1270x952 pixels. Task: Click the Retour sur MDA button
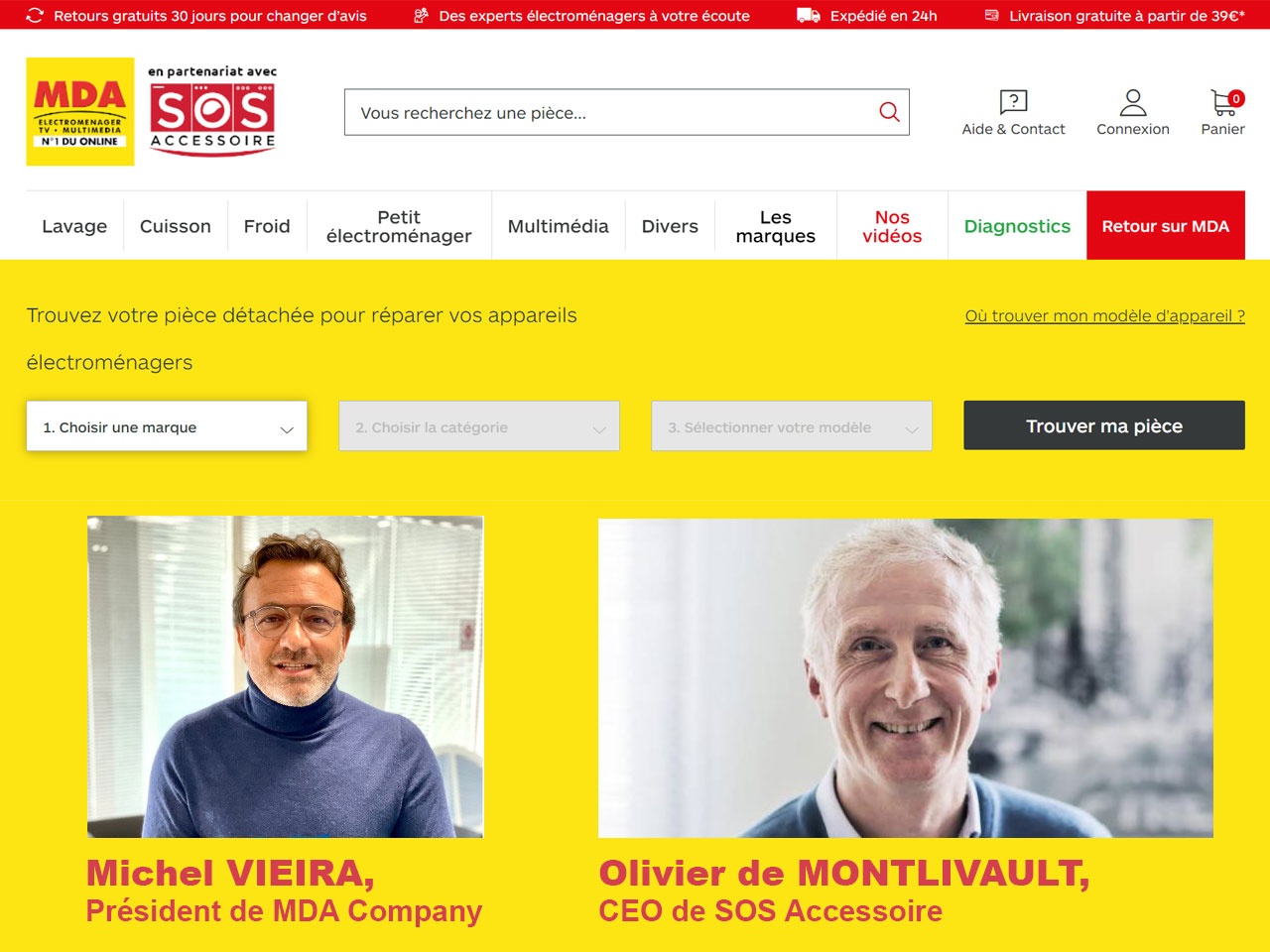(1166, 225)
